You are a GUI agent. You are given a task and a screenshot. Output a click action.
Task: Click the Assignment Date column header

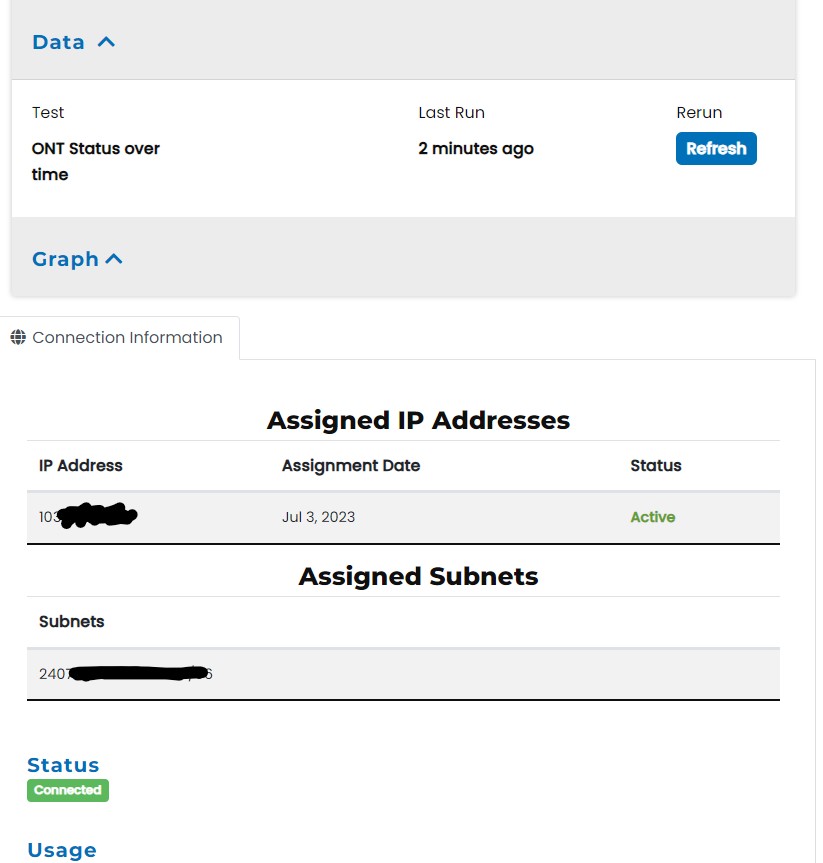pyautogui.click(x=351, y=466)
